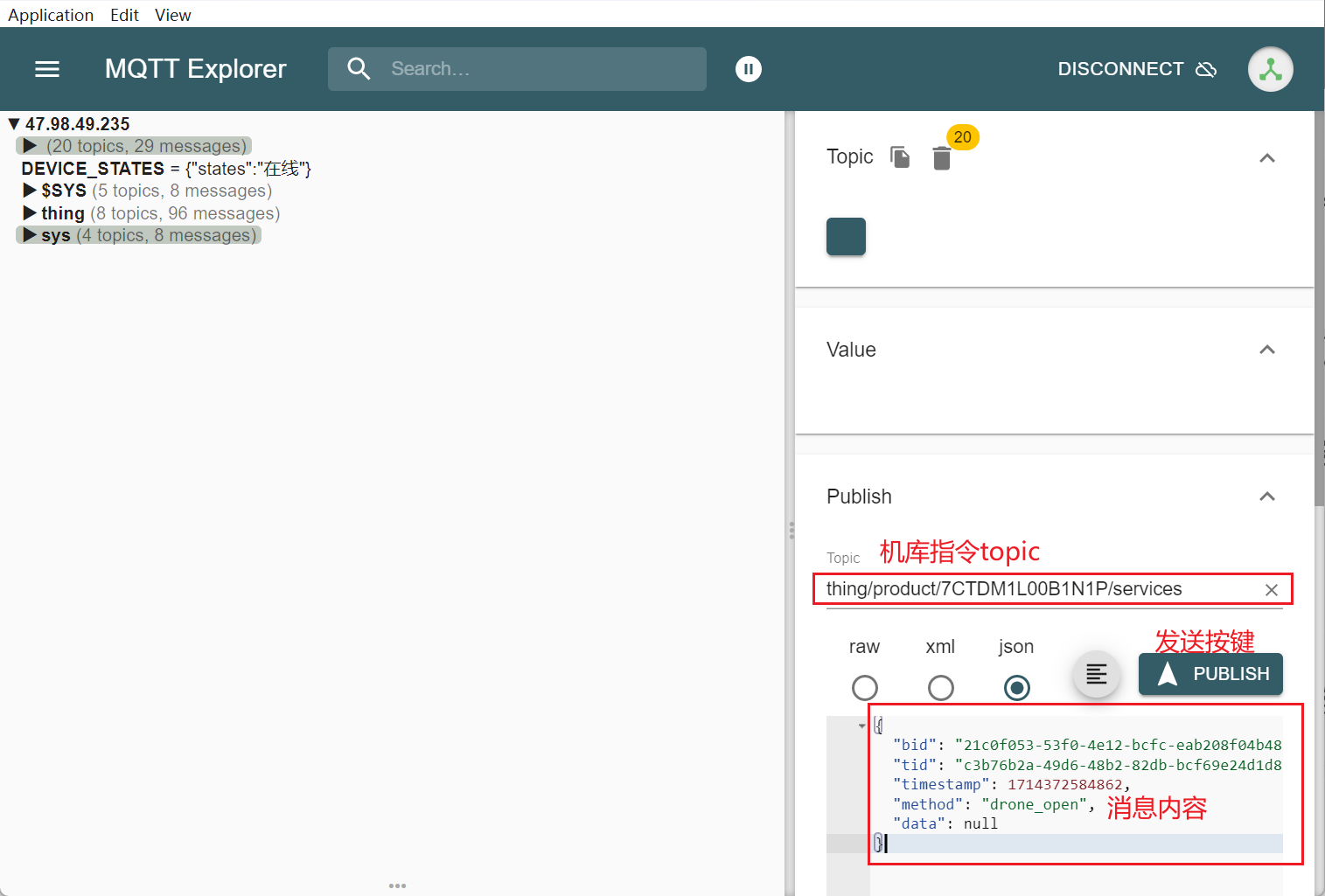
Task: Select the raw format radio button
Action: [864, 688]
